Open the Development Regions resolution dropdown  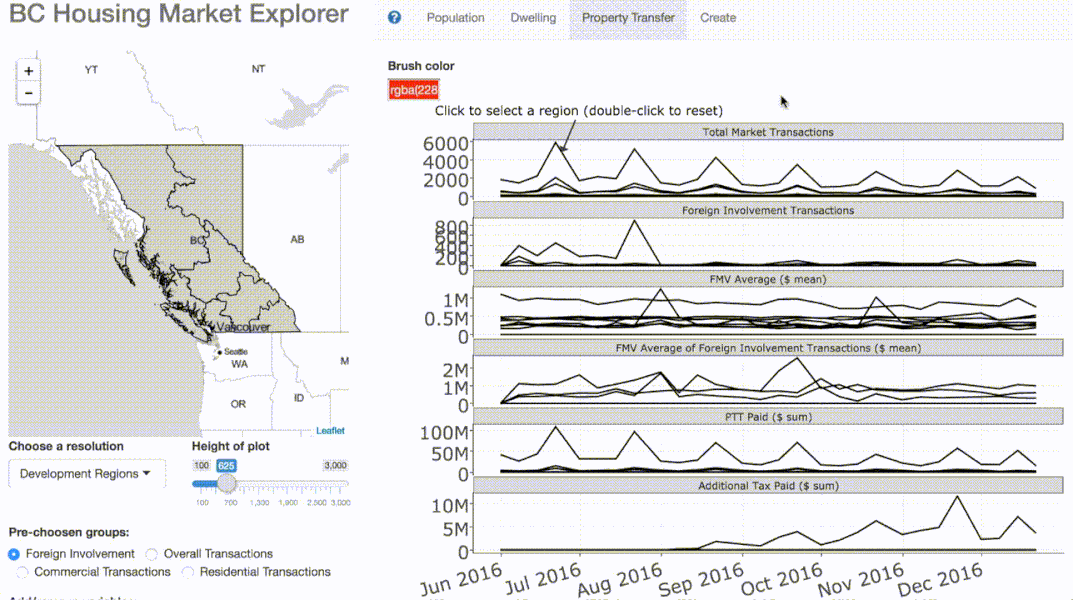(x=86, y=473)
